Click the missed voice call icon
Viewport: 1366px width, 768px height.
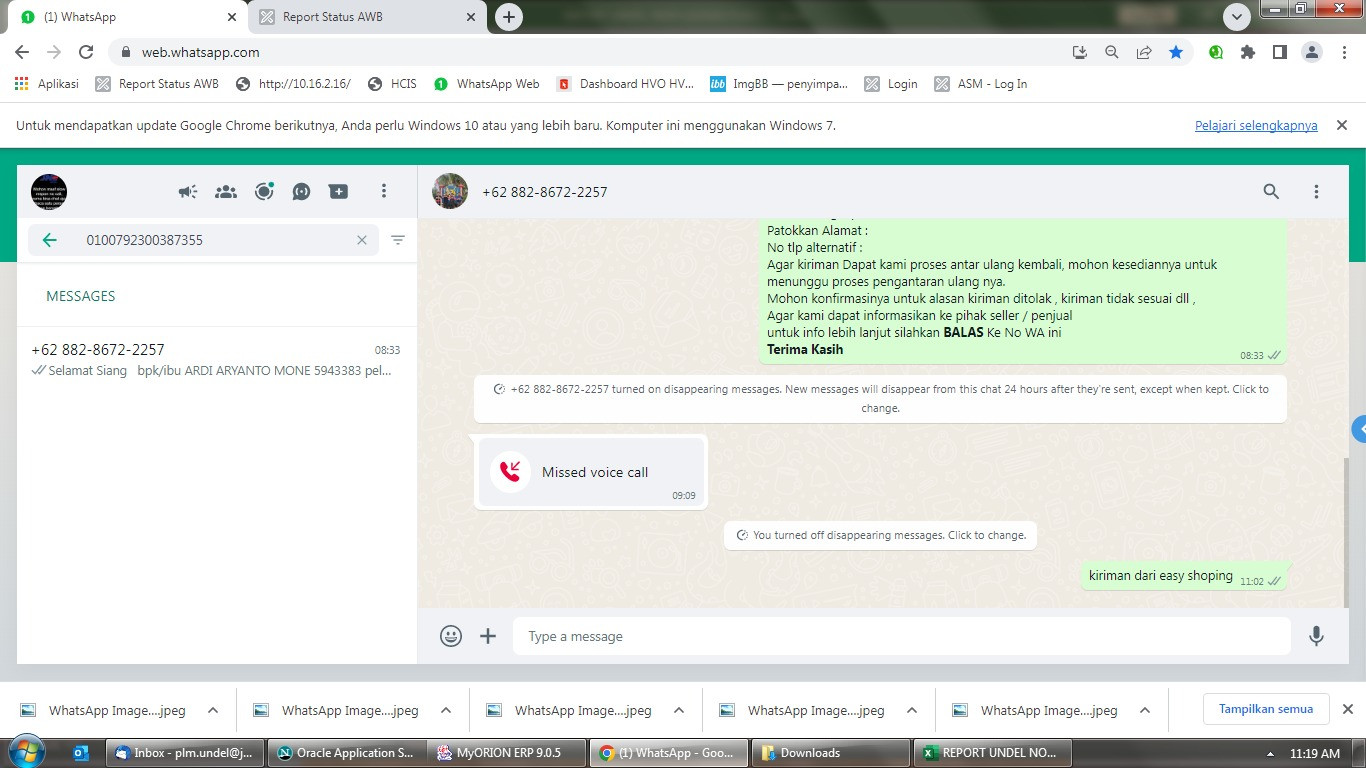[510, 472]
